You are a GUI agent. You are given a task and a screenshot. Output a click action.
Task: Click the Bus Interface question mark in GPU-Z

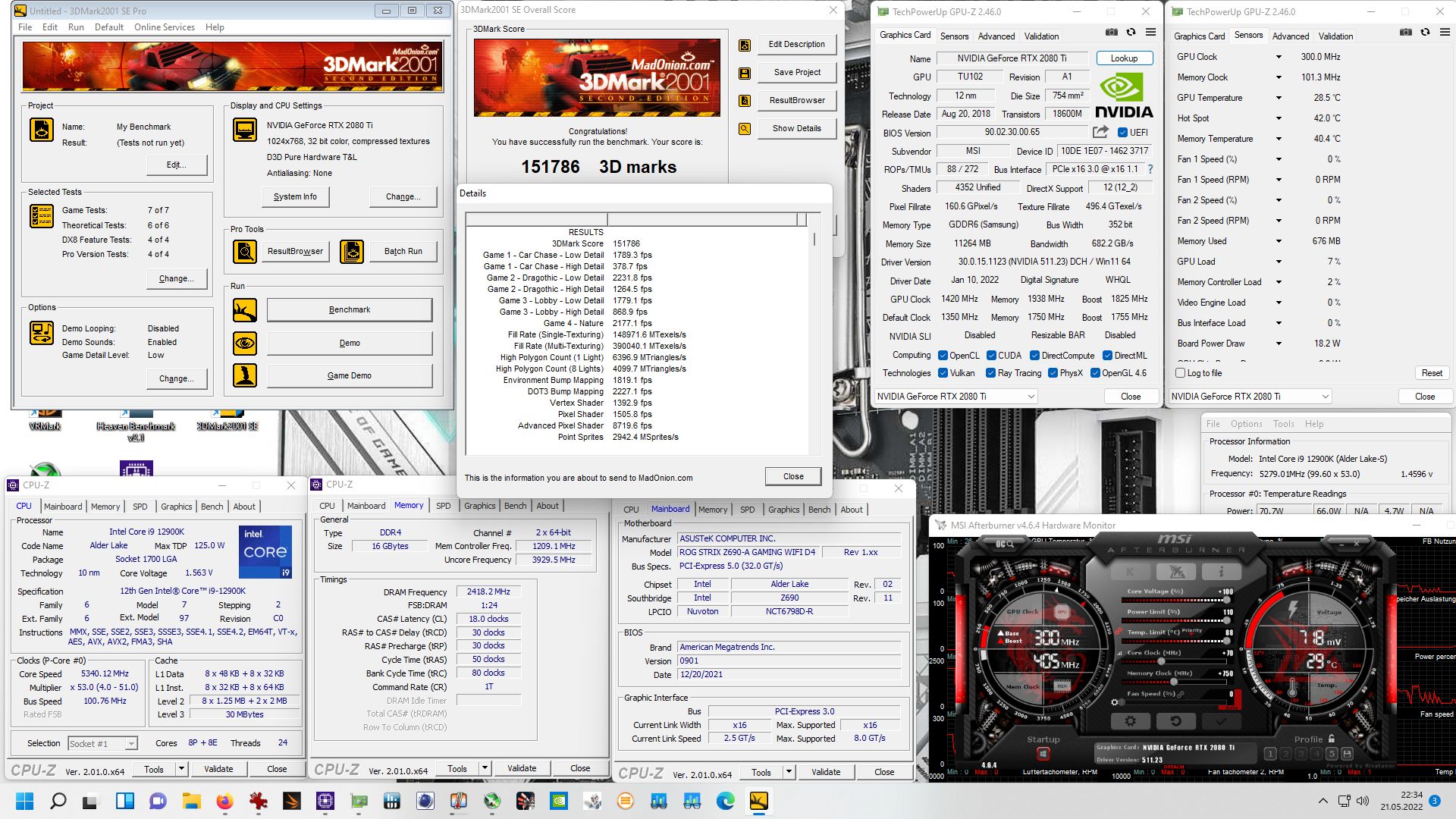click(x=1150, y=169)
